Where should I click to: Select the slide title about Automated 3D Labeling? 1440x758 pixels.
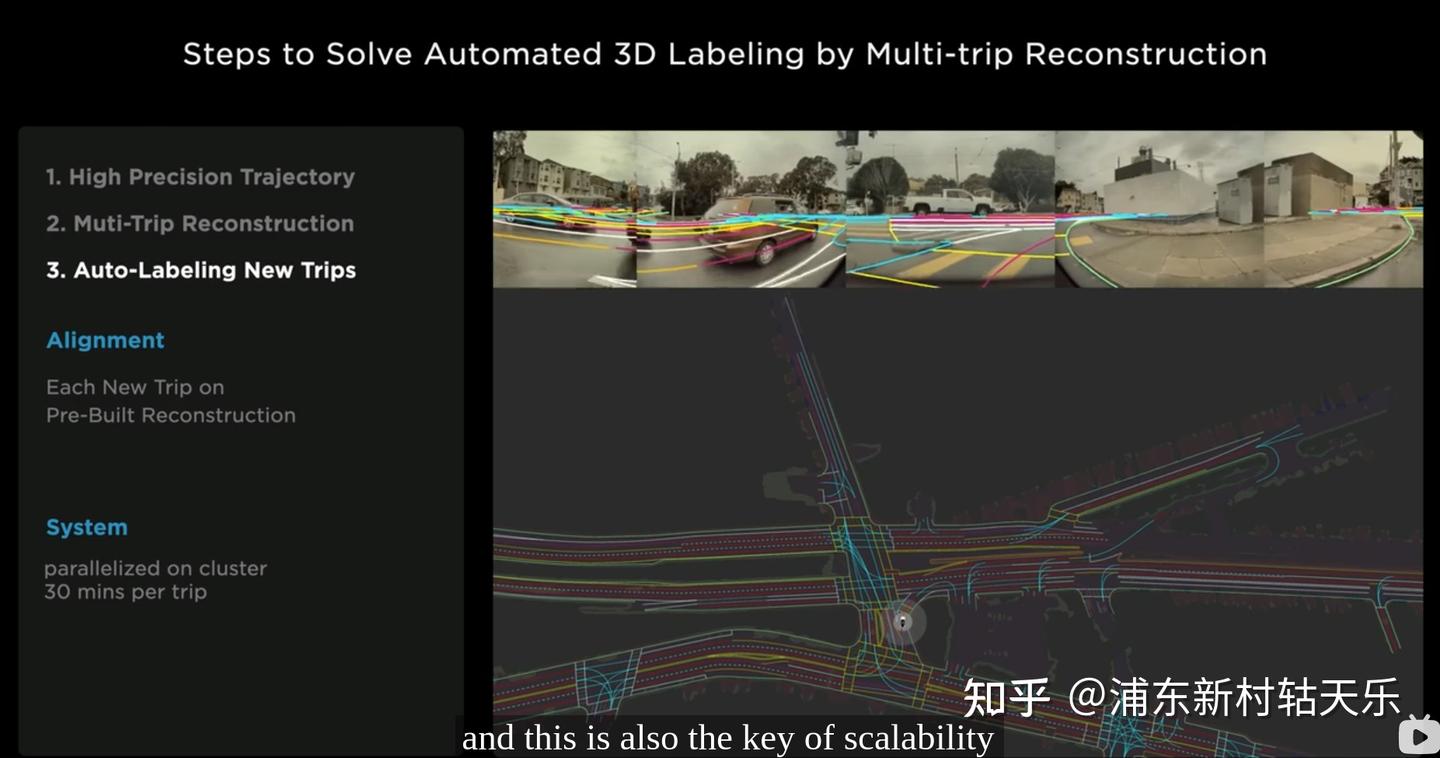pyautogui.click(x=725, y=54)
